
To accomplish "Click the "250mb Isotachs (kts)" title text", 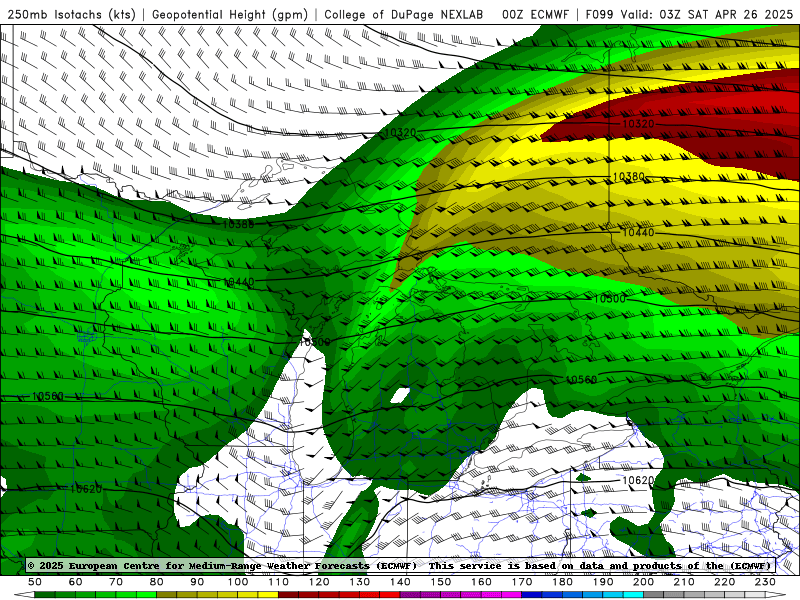I will (x=72, y=15).
